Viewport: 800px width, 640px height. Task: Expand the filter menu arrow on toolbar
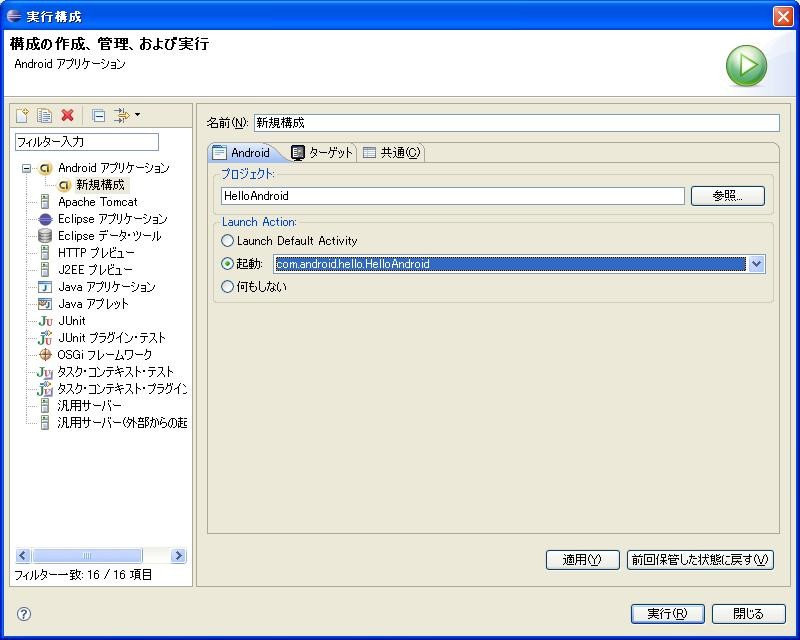click(137, 115)
